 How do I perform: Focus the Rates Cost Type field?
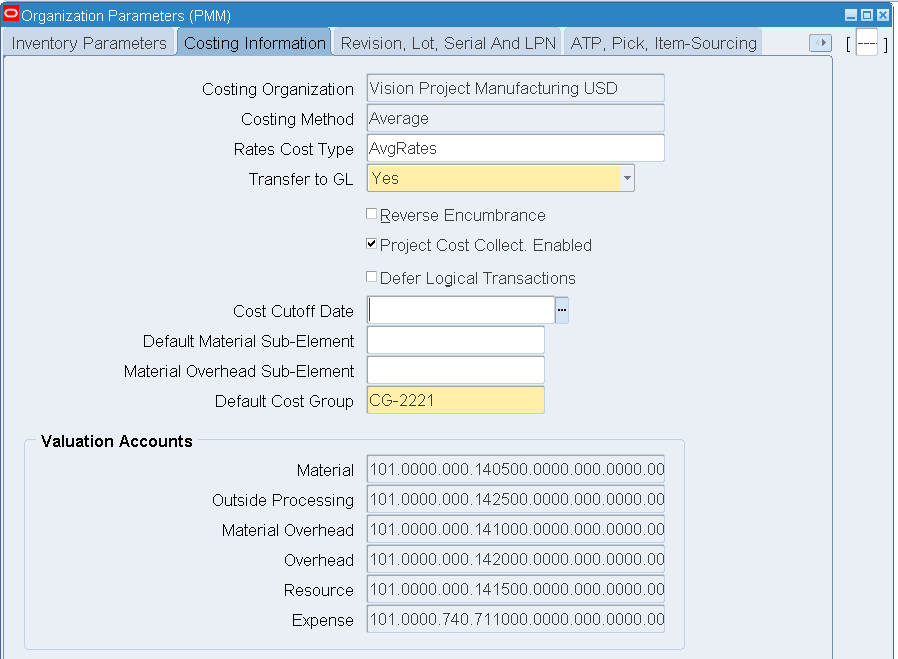(x=515, y=148)
